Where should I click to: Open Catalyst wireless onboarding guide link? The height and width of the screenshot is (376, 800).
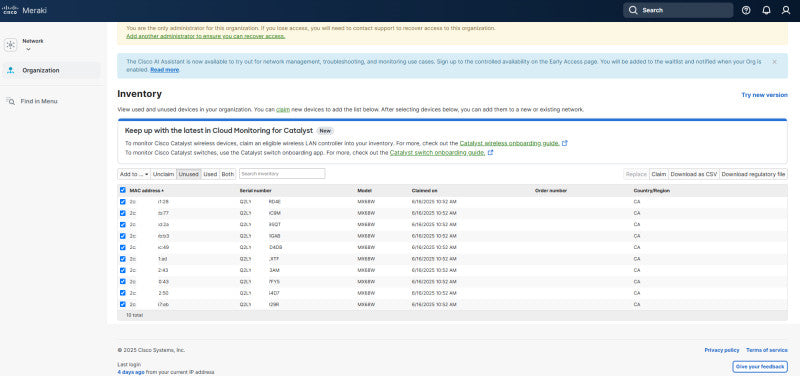(x=509, y=143)
